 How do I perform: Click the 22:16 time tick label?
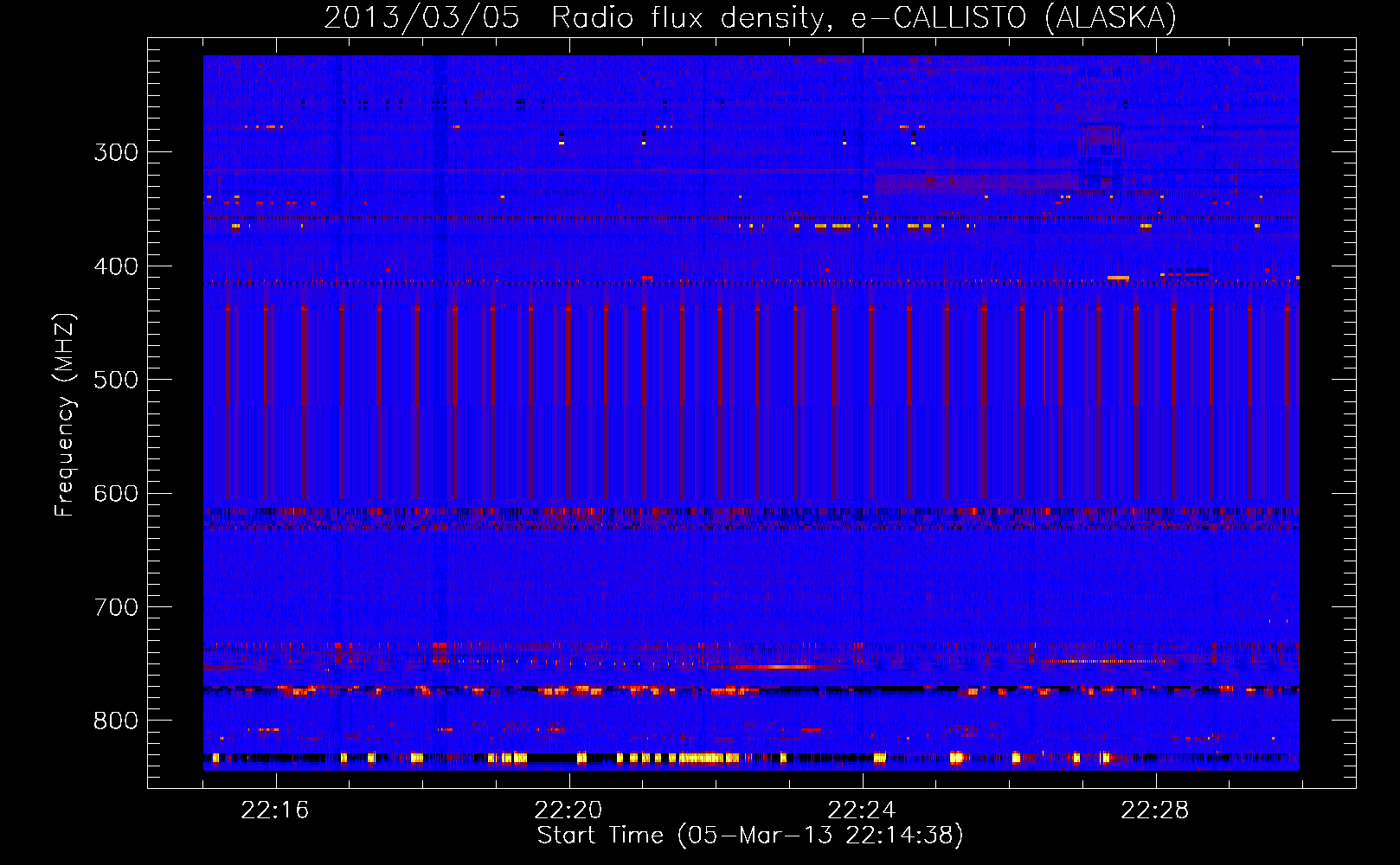pos(275,811)
